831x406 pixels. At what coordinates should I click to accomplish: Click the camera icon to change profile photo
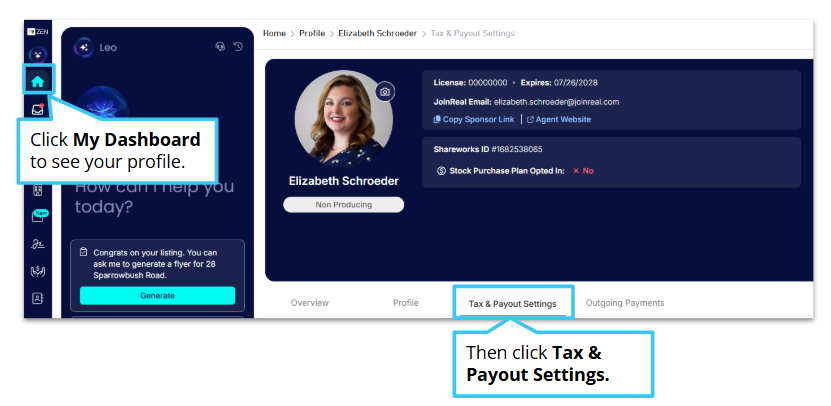(385, 92)
